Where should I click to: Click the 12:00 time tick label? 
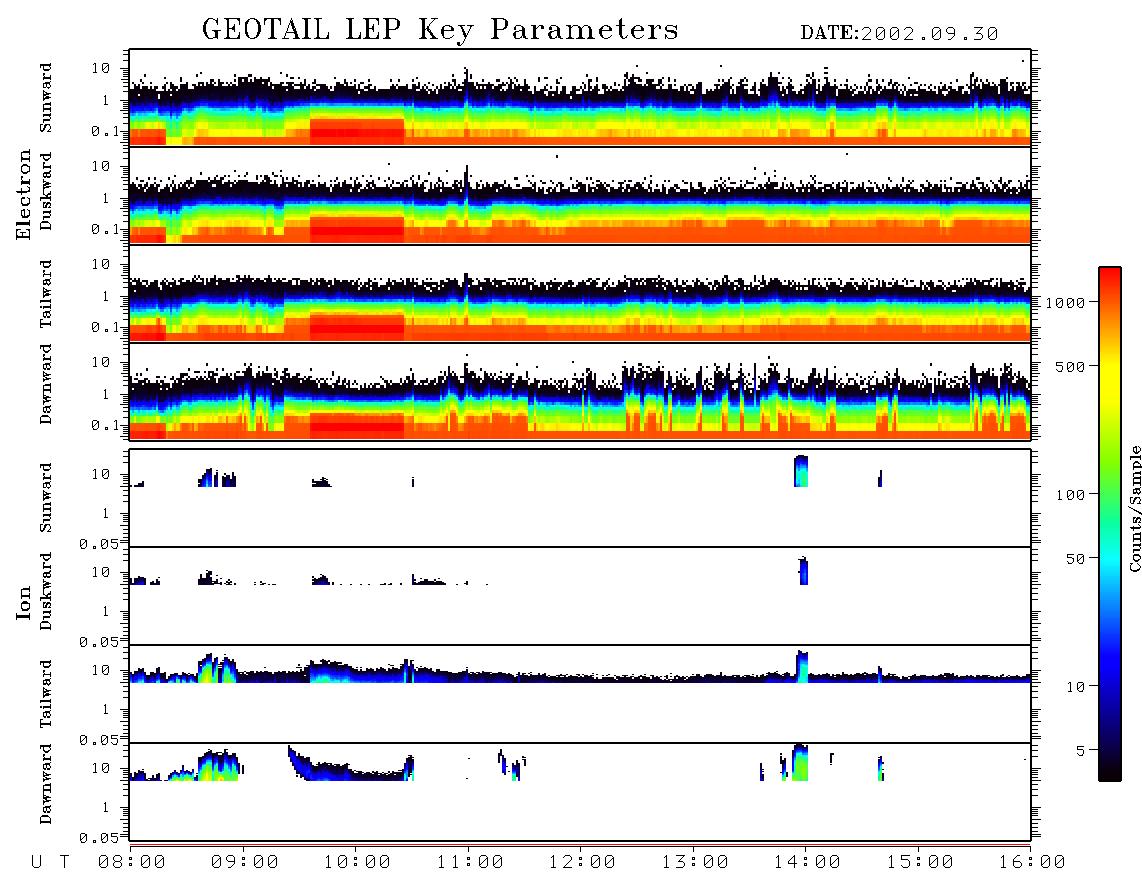582,862
